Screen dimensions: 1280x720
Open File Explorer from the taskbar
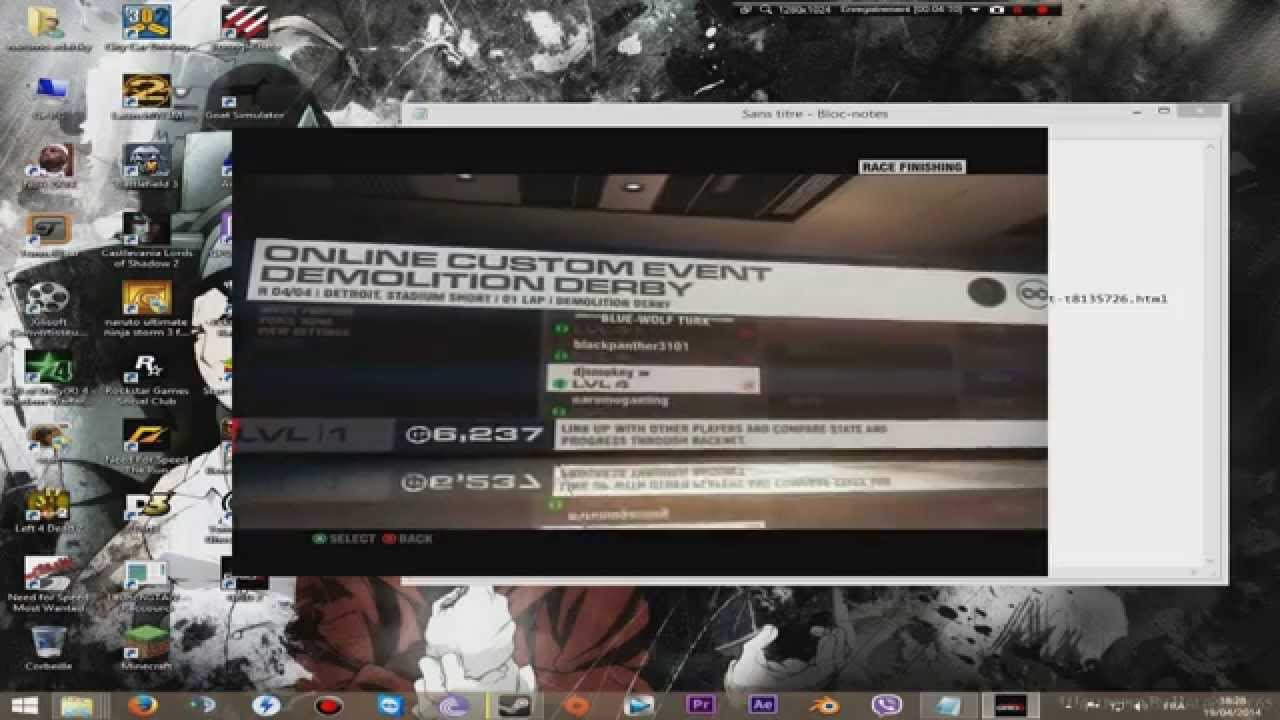coord(77,705)
